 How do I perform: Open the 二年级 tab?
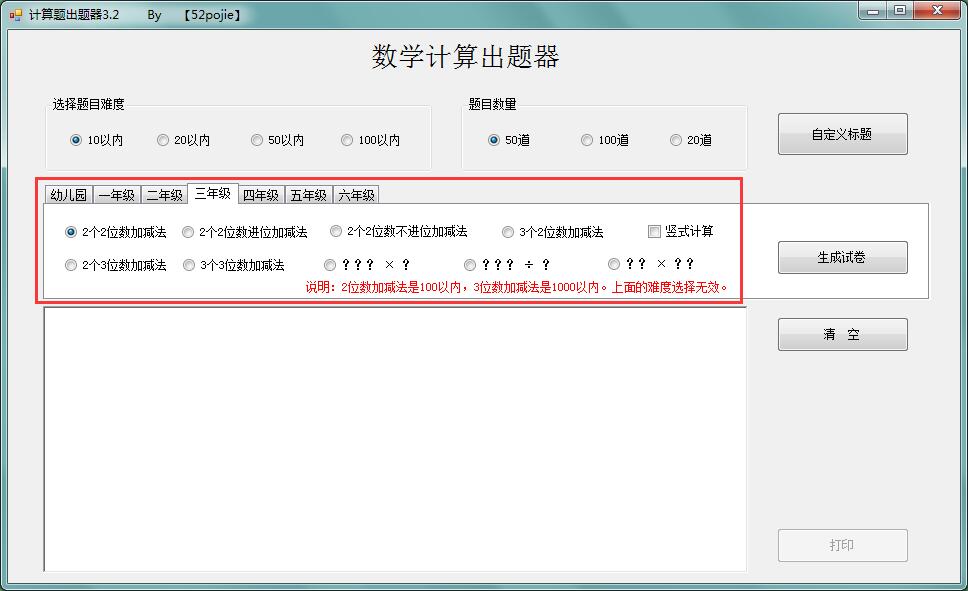(x=164, y=195)
